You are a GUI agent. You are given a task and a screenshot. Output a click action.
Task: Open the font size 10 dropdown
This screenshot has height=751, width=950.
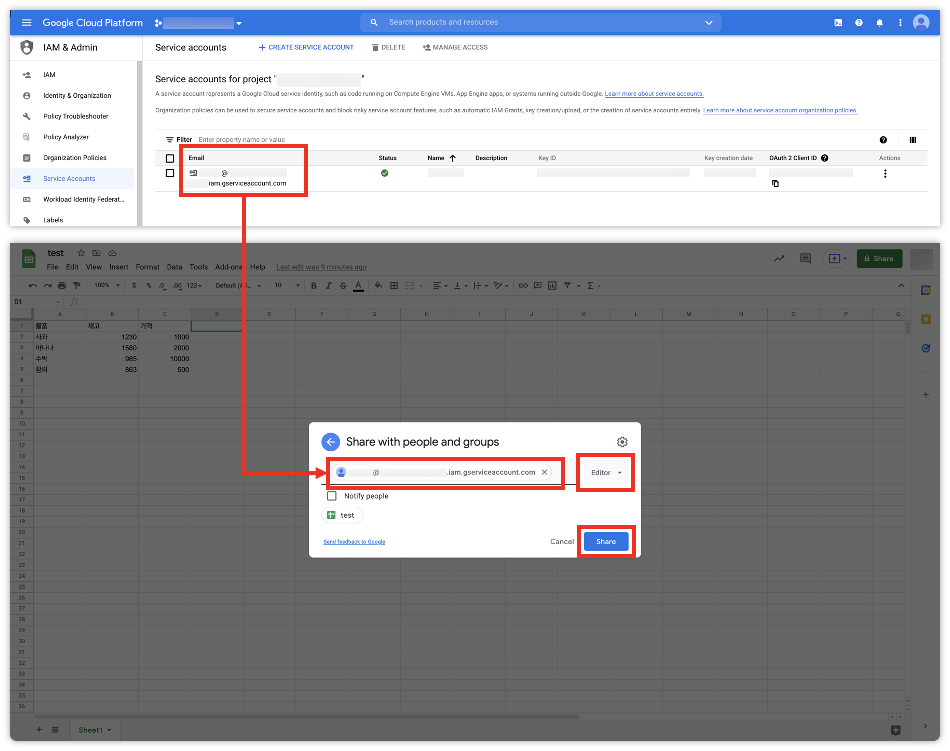[x=287, y=285]
